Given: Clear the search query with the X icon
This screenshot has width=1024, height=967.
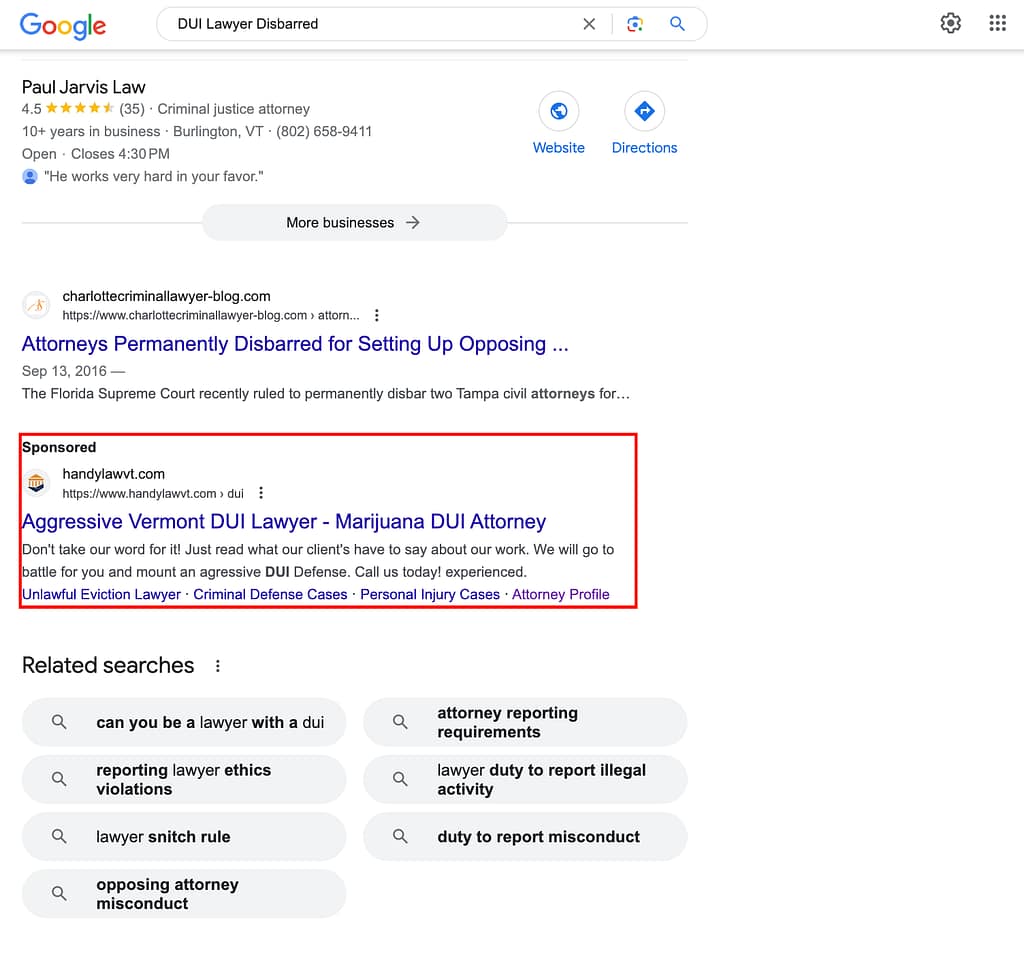Looking at the screenshot, I should click(x=589, y=24).
